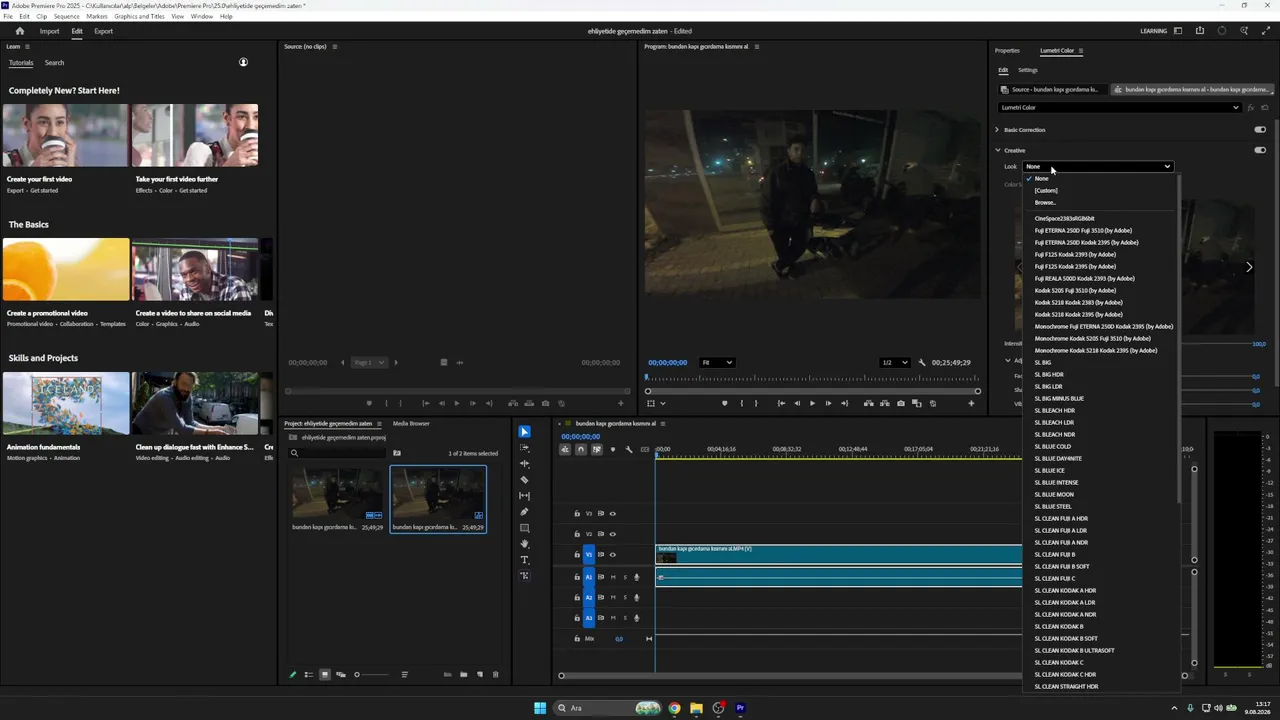Click the New Bin folder icon
The image size is (1280, 720).
coord(463,674)
